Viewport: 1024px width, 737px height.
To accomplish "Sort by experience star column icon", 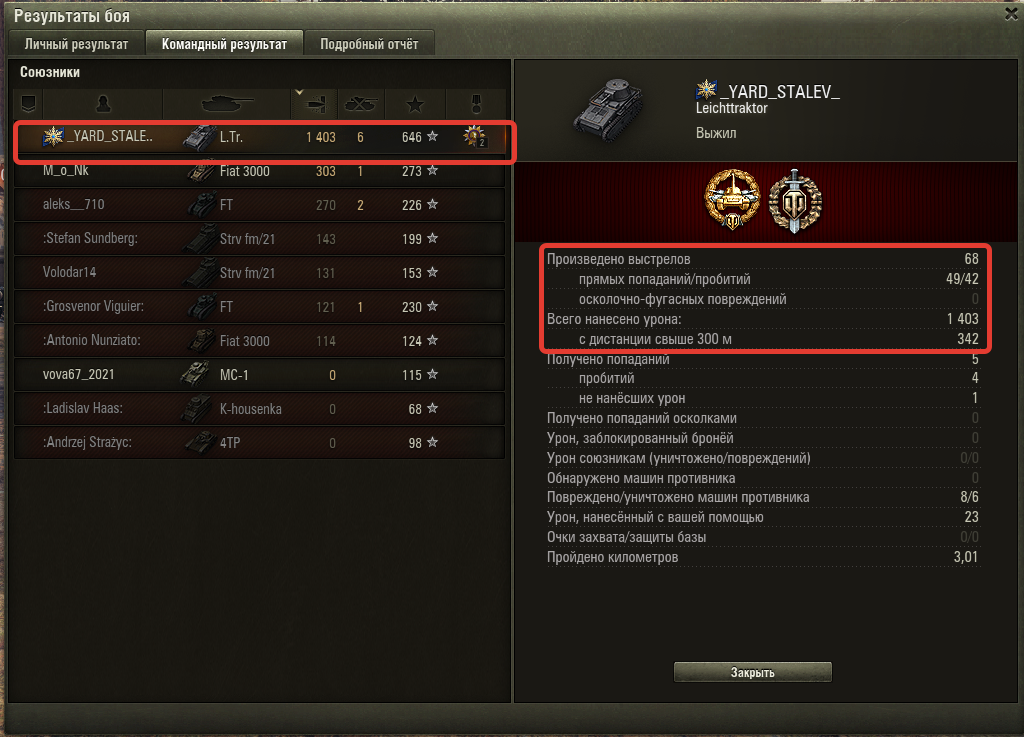I will point(415,104).
